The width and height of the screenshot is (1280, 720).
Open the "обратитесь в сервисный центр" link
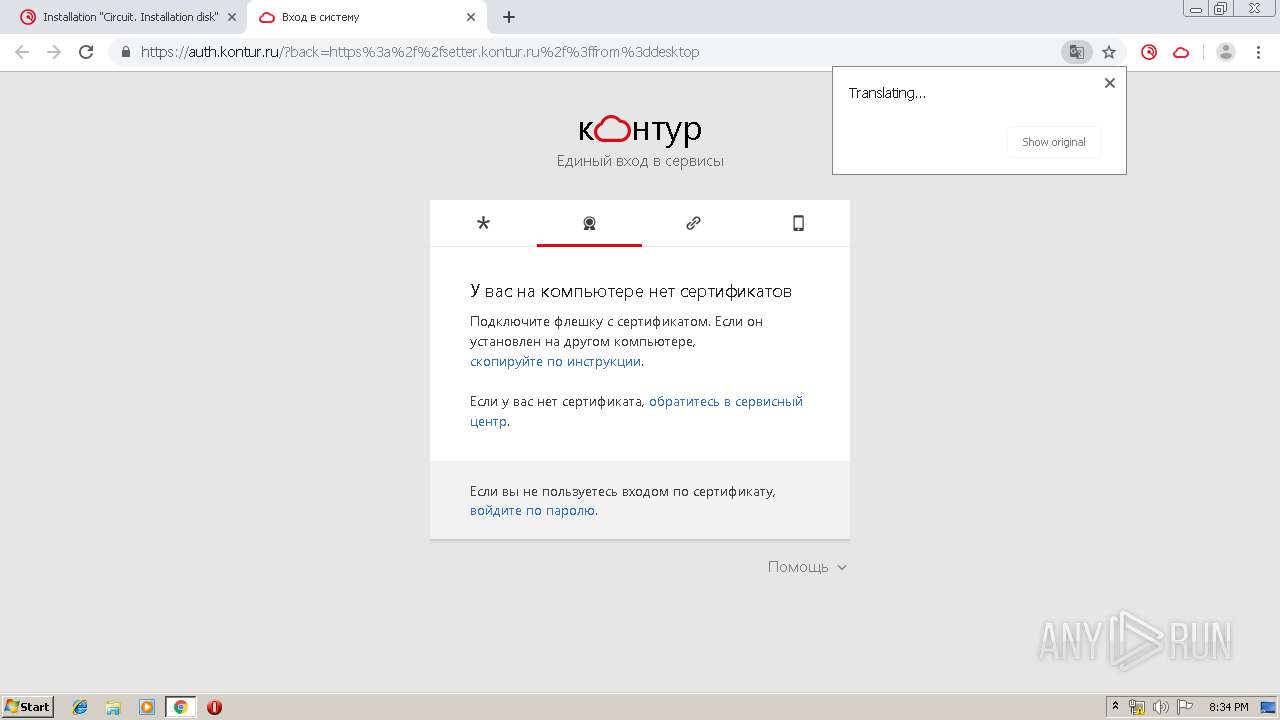tap(636, 411)
